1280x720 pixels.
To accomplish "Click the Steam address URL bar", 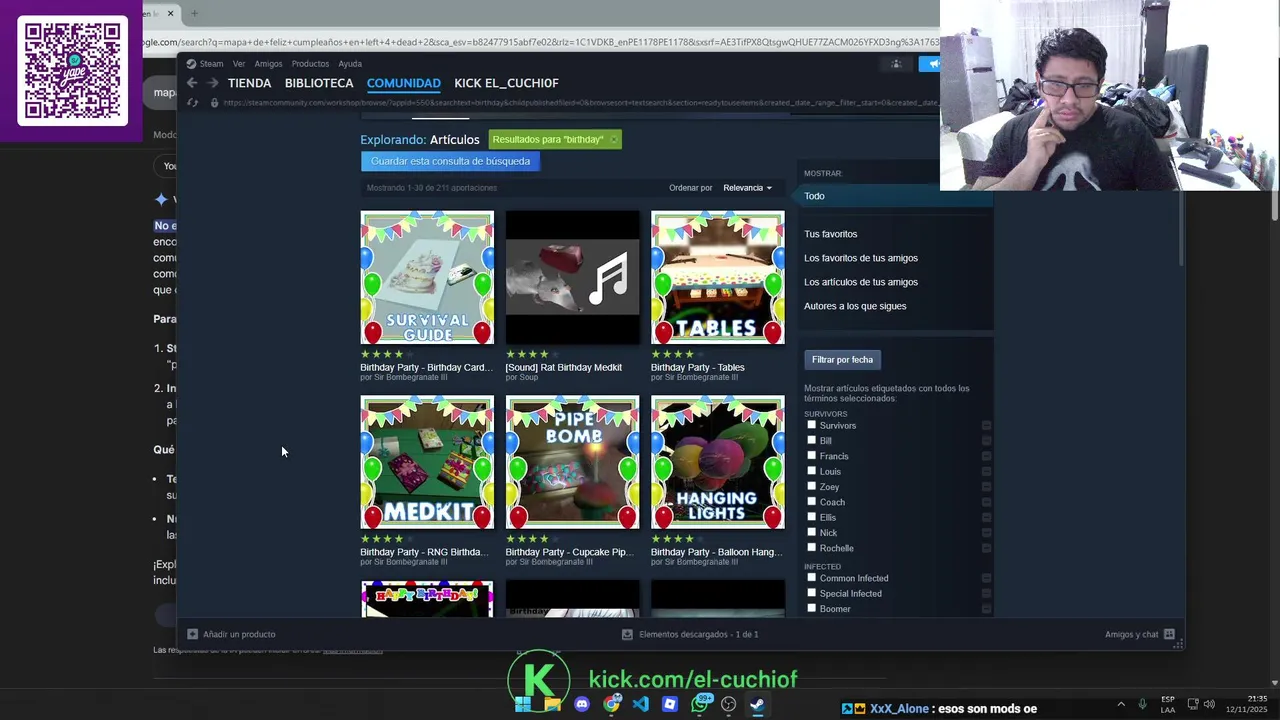I will coord(580,102).
